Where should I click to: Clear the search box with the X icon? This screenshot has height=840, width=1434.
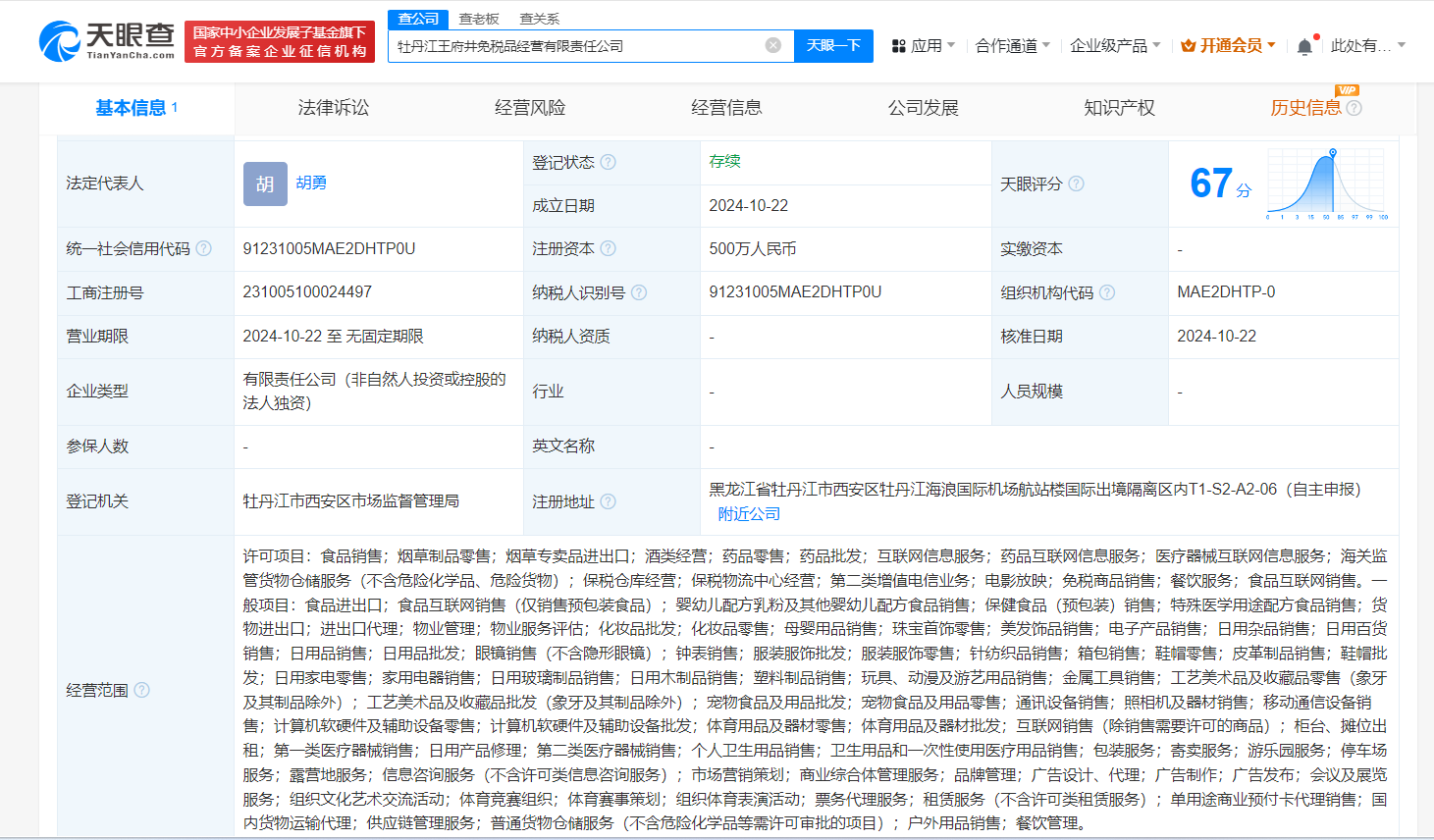click(771, 46)
